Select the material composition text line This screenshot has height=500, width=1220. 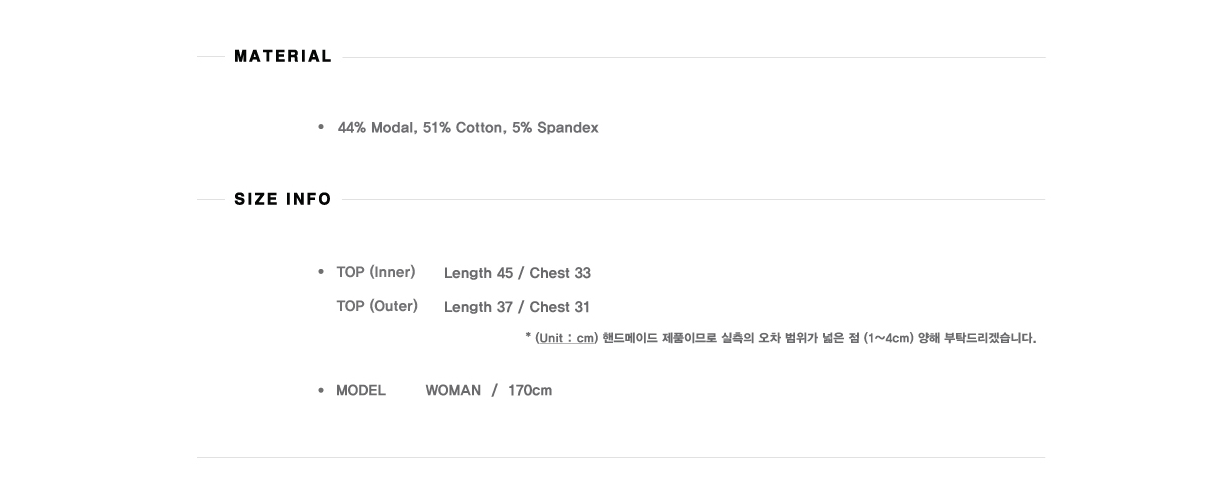point(468,128)
